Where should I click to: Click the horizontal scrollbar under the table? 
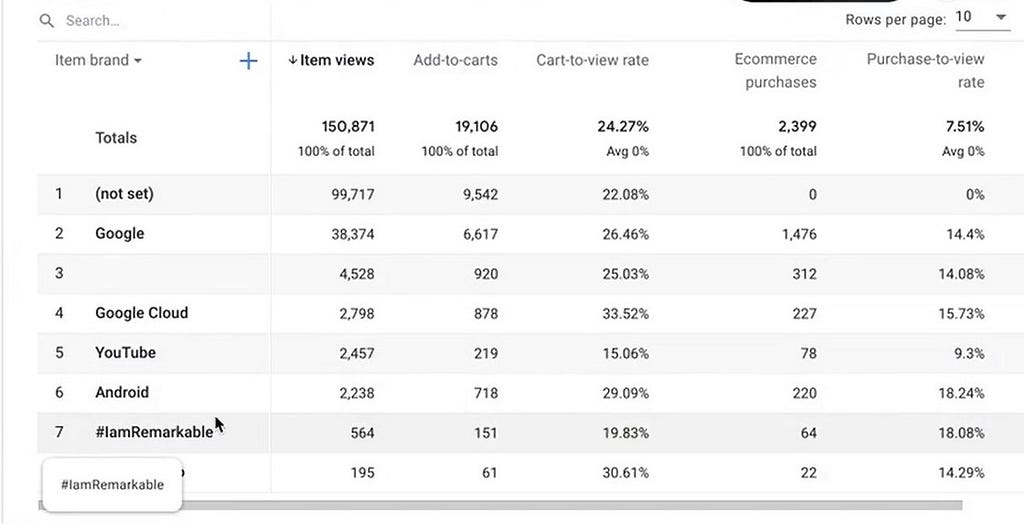pos(500,505)
